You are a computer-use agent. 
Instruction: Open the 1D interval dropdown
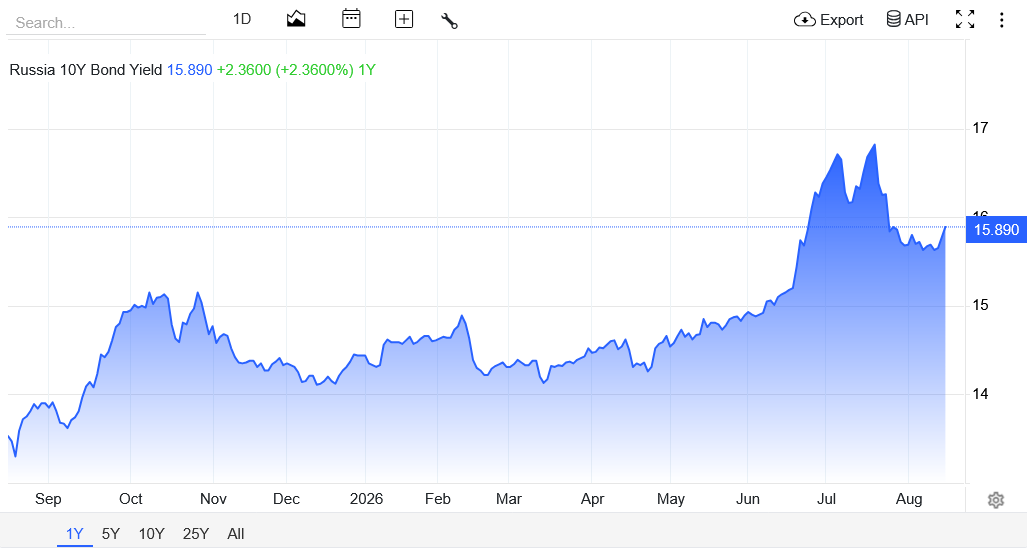pyautogui.click(x=242, y=19)
